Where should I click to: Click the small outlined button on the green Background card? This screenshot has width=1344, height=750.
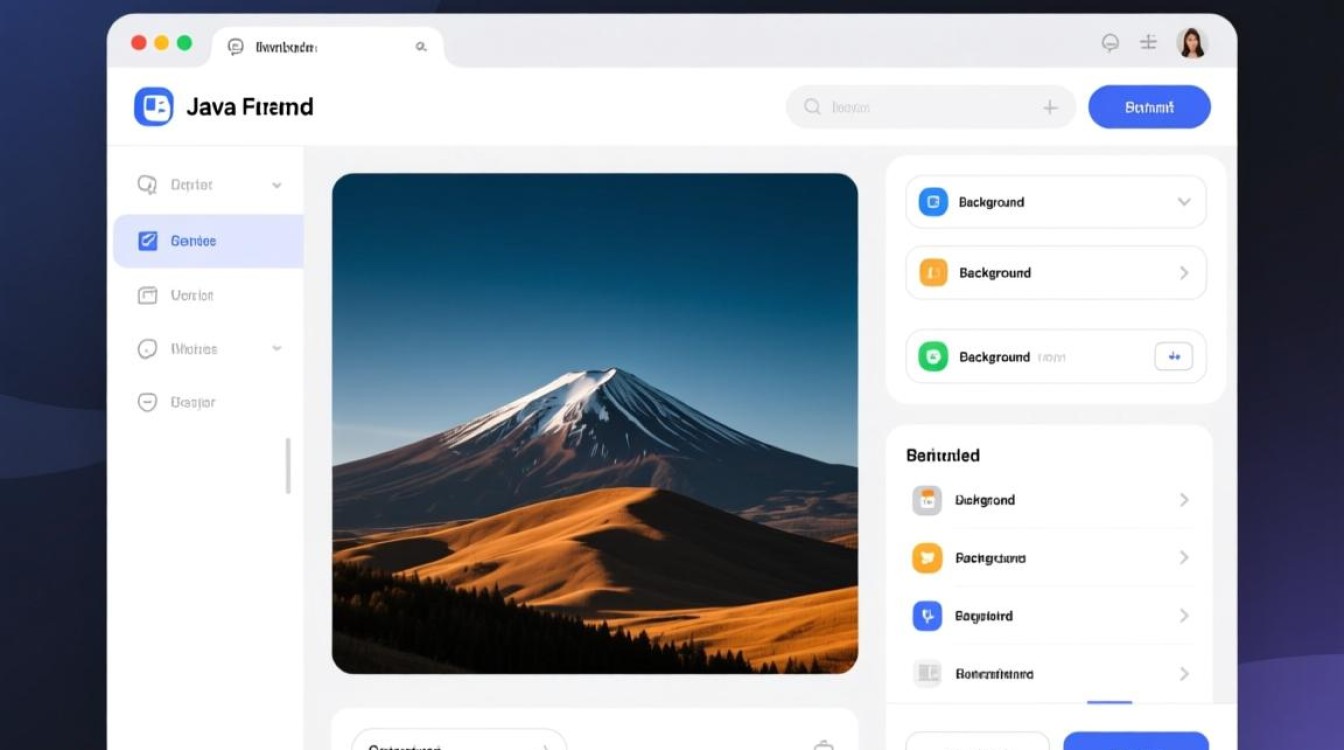pos(1173,356)
